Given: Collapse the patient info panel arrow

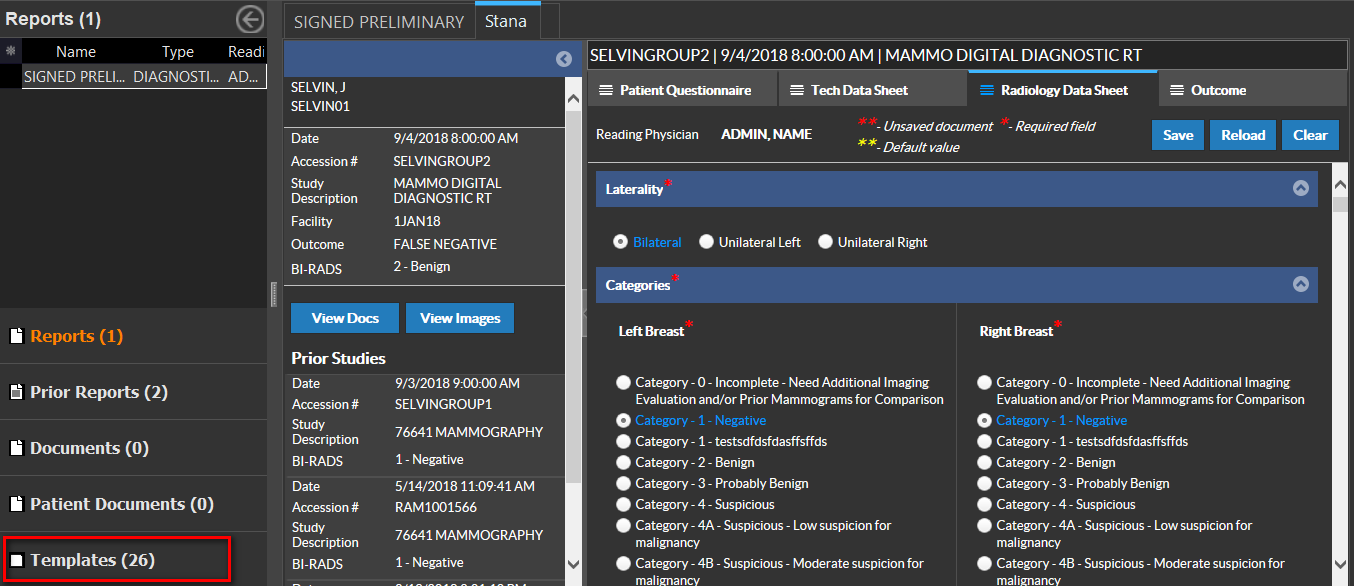Looking at the screenshot, I should 563,59.
